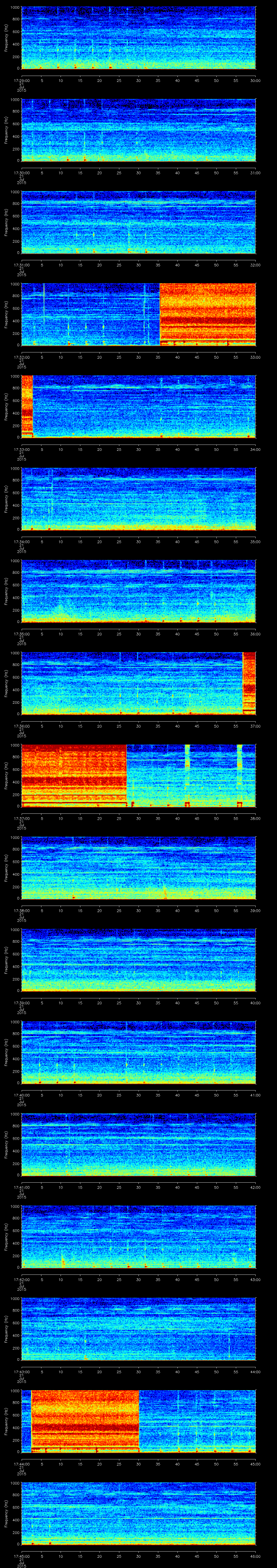Screen dimensions: 277x1568
Task: Select the "44:00" end label of the 17:43:00 axis
Action: 255,1371
